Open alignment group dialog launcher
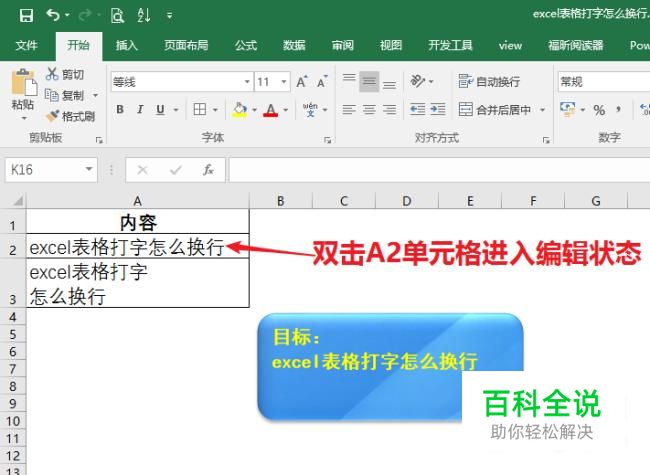The image size is (650, 475). (546, 140)
